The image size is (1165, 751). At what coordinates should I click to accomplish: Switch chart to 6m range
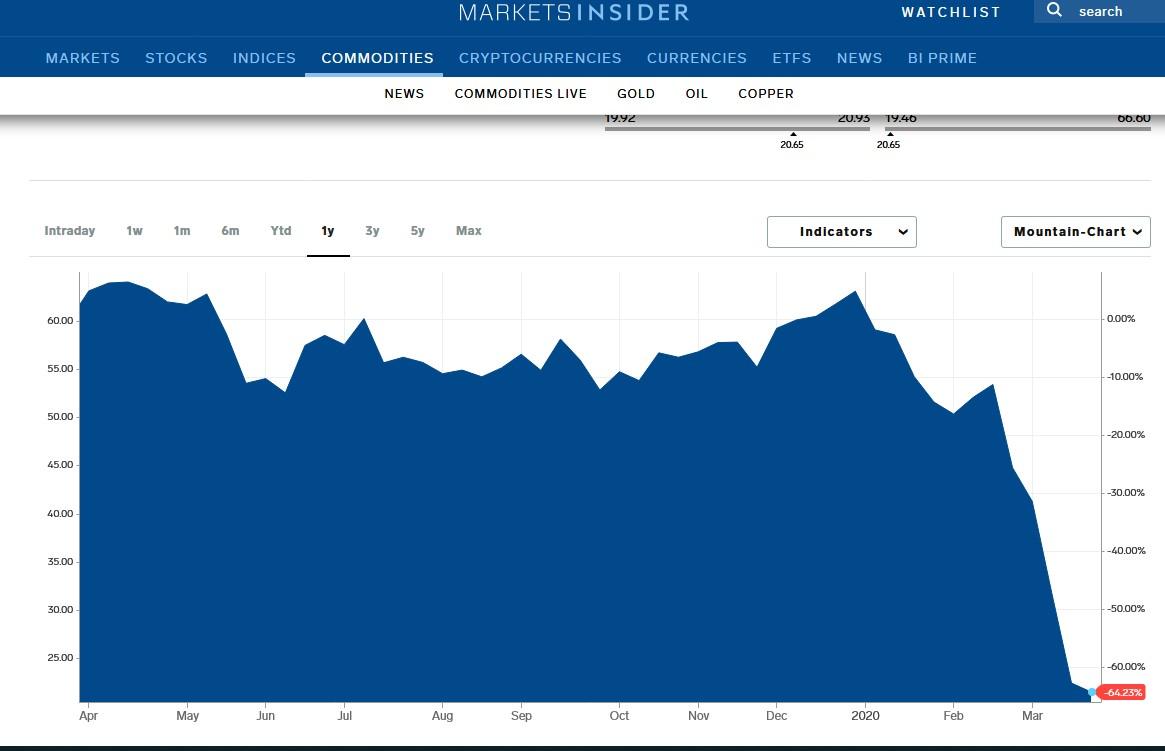point(230,231)
